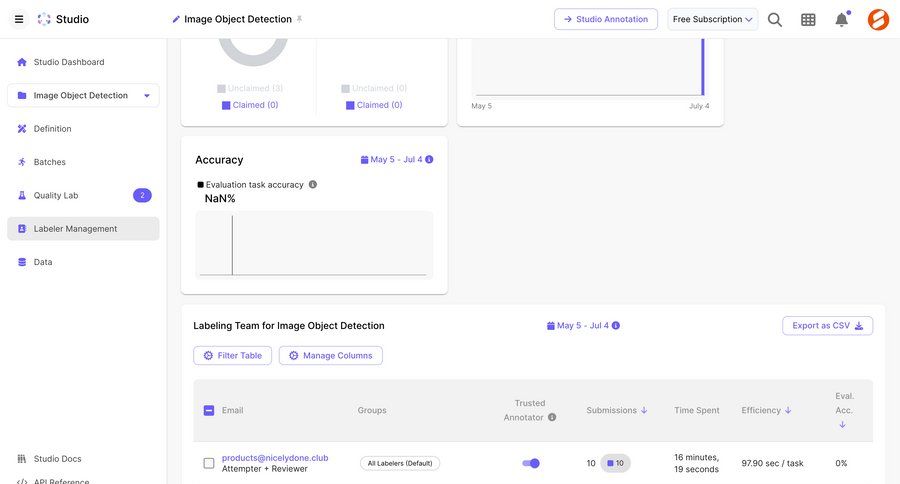Image resolution: width=900 pixels, height=484 pixels.
Task: Click the purple bar in the July 4 chart
Action: [703, 67]
